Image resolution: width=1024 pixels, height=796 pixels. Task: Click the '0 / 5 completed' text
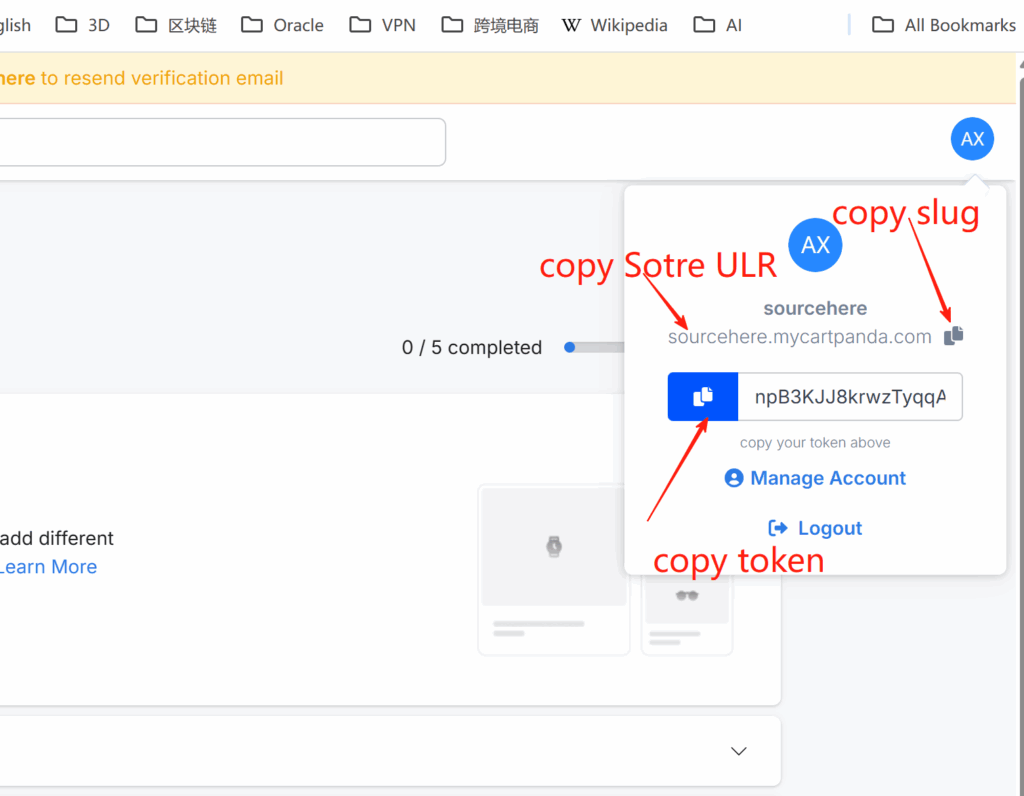point(472,347)
